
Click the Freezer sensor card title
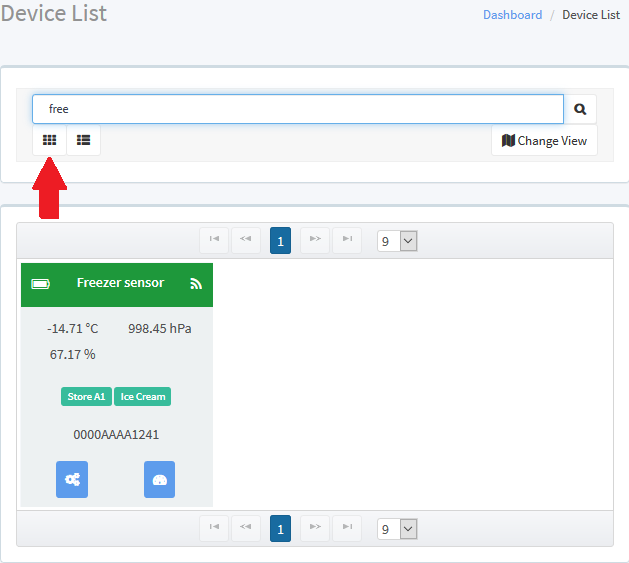pyautogui.click(x=120, y=283)
